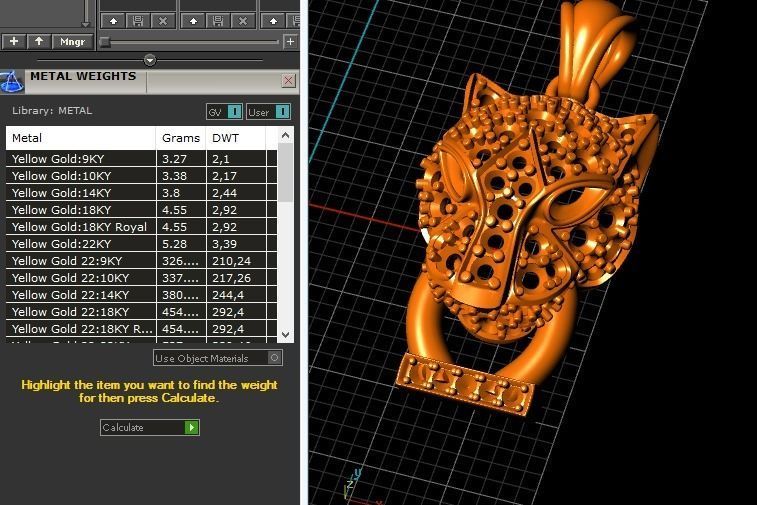Click the Grams column header
Image resolution: width=757 pixels, height=505 pixels.
click(181, 138)
